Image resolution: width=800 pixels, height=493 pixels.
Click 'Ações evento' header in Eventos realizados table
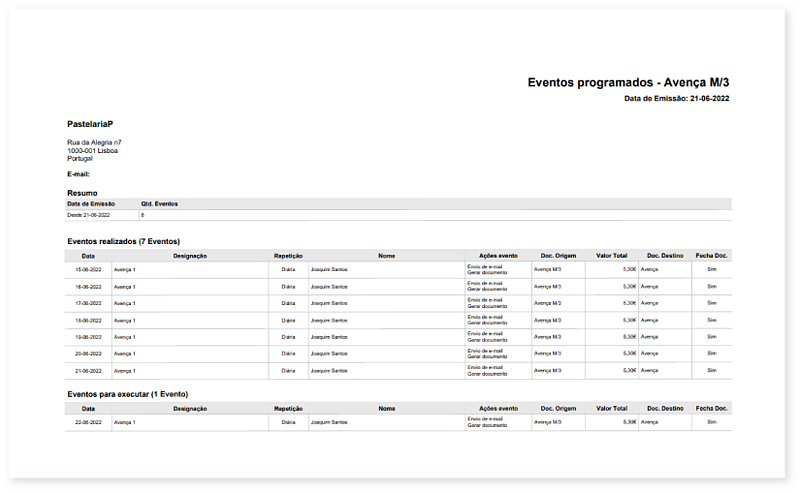click(498, 255)
